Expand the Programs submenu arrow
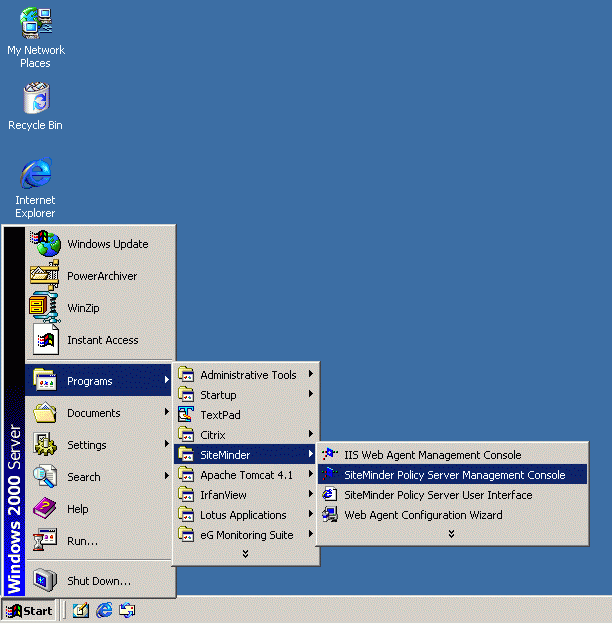Viewport: 612px width, 624px height. 167,380
